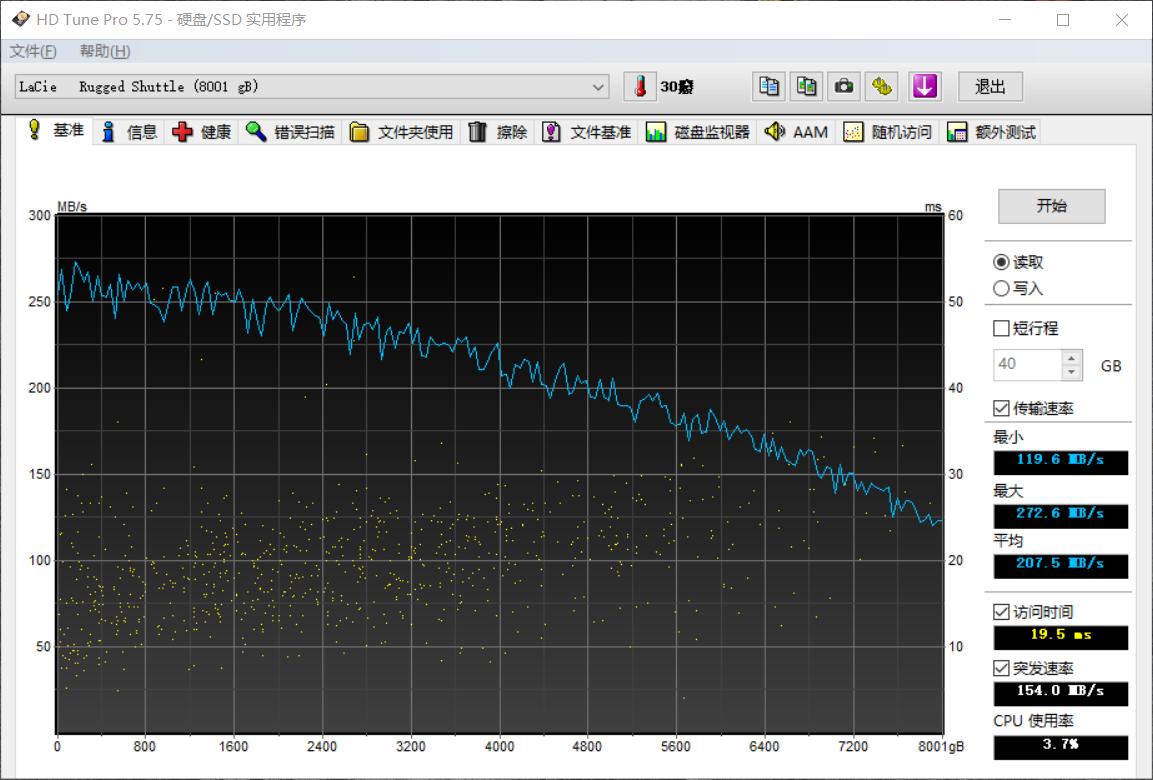The width and height of the screenshot is (1153, 780).
Task: Open the 文件 file menu
Action: tap(33, 51)
